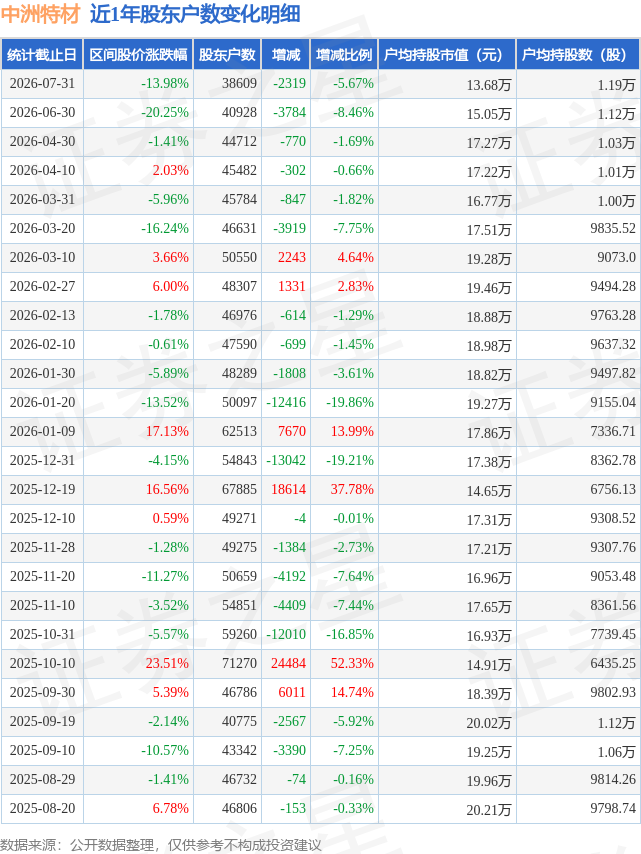Click the 增减 column header

point(286,54)
